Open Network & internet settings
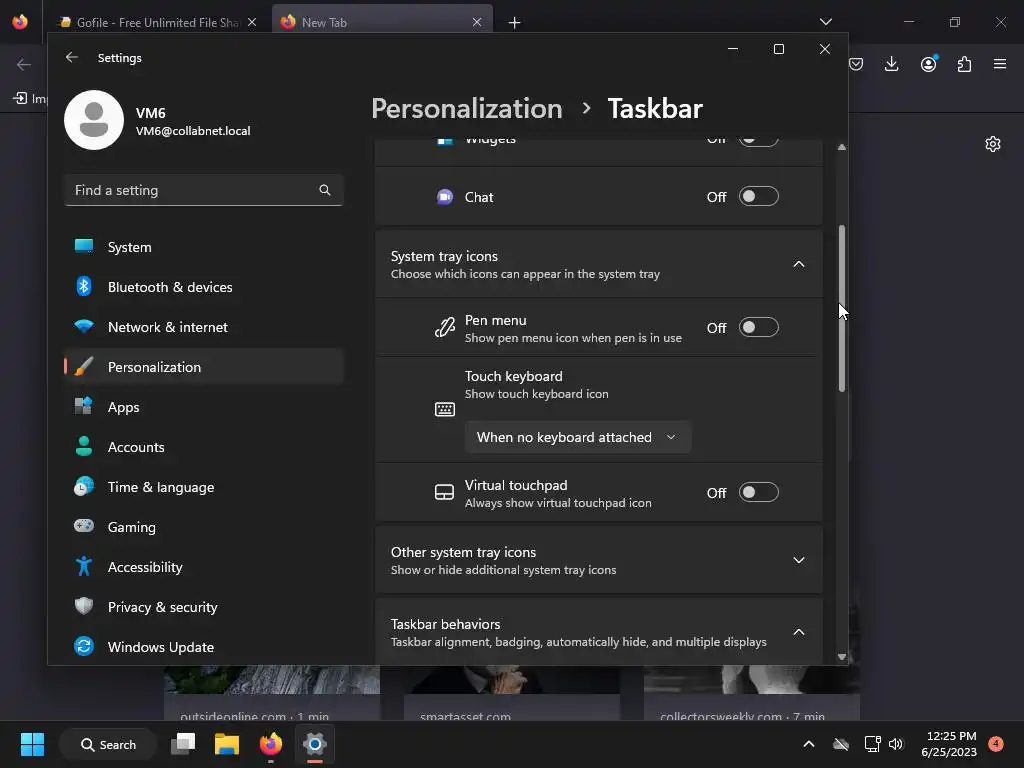Screen dimensions: 1024x768 204,327
